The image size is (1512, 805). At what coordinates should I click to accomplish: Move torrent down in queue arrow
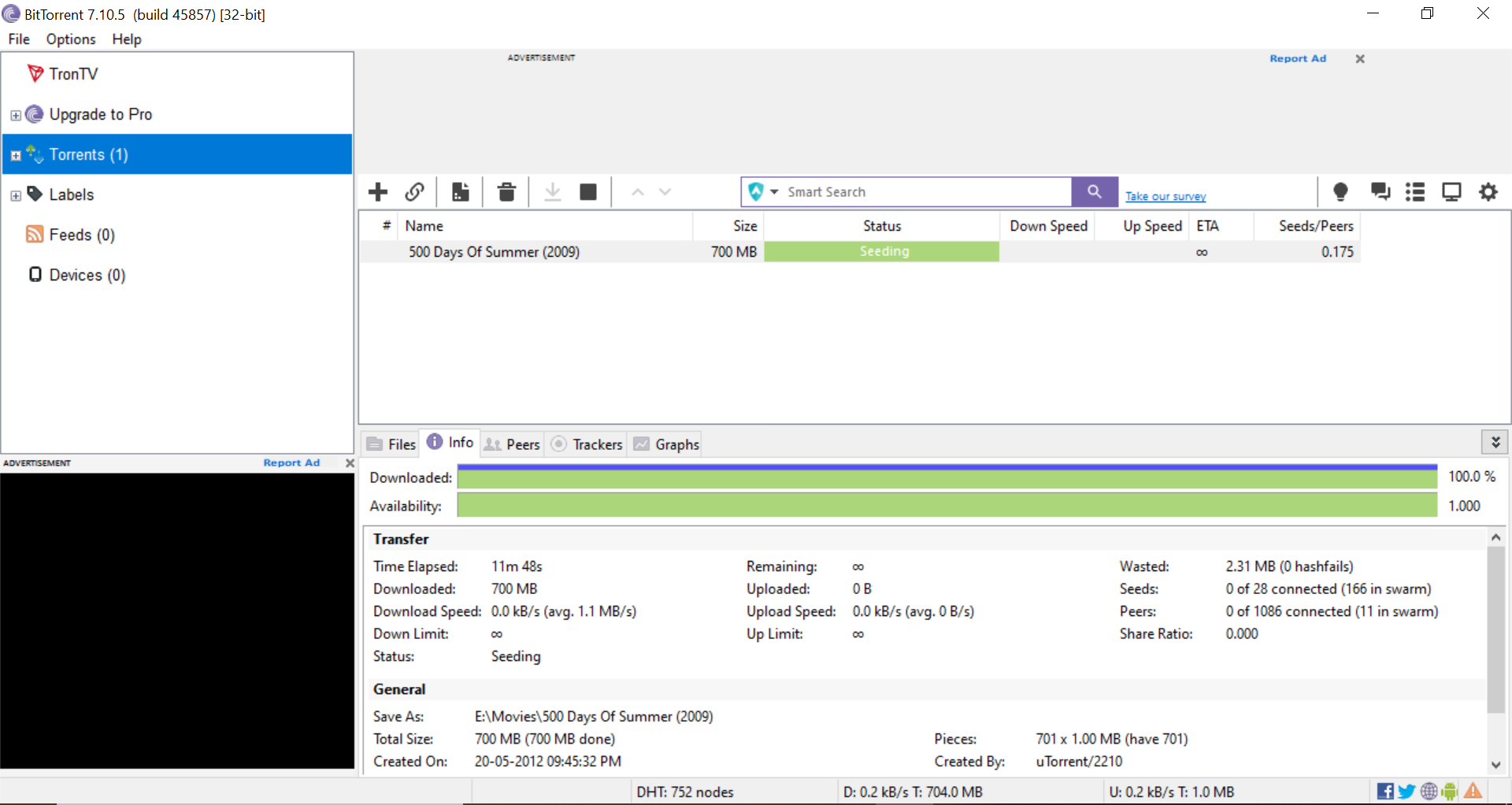coord(665,192)
